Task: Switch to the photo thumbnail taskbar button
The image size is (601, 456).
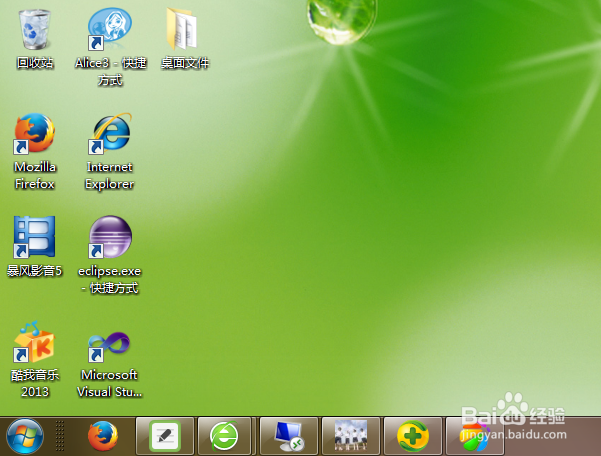Action: [351, 436]
